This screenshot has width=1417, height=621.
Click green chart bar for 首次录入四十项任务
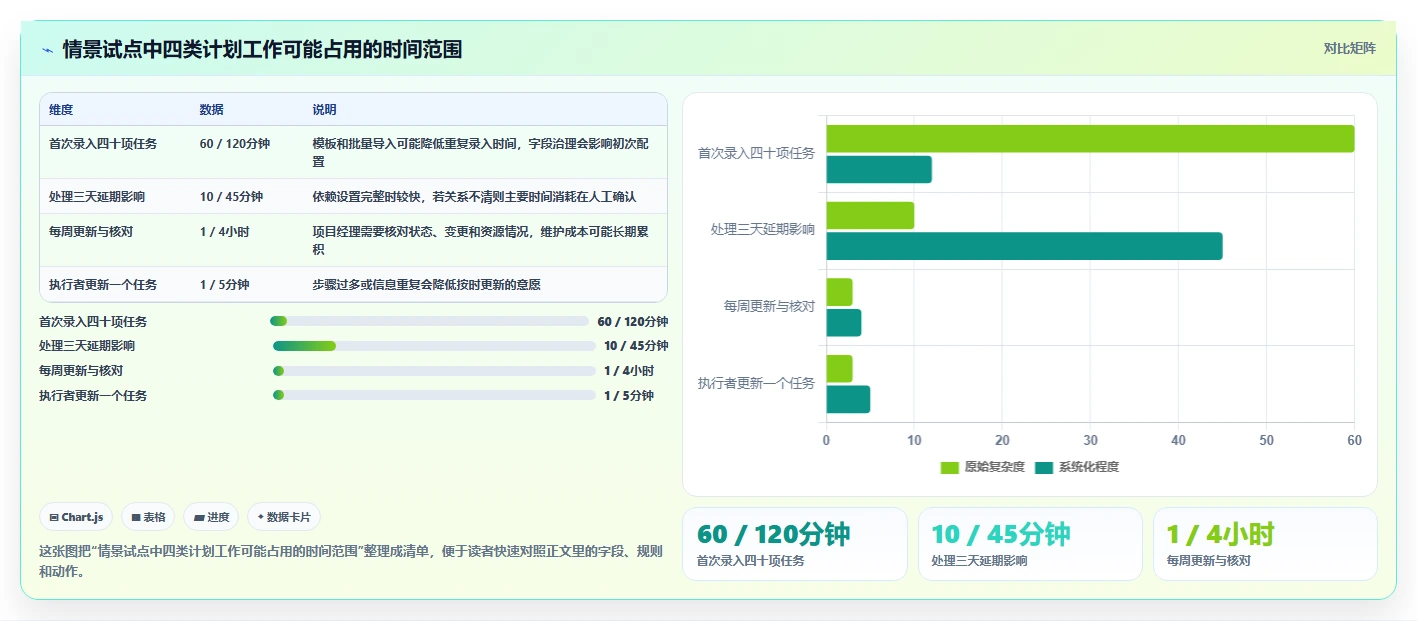[1090, 139]
